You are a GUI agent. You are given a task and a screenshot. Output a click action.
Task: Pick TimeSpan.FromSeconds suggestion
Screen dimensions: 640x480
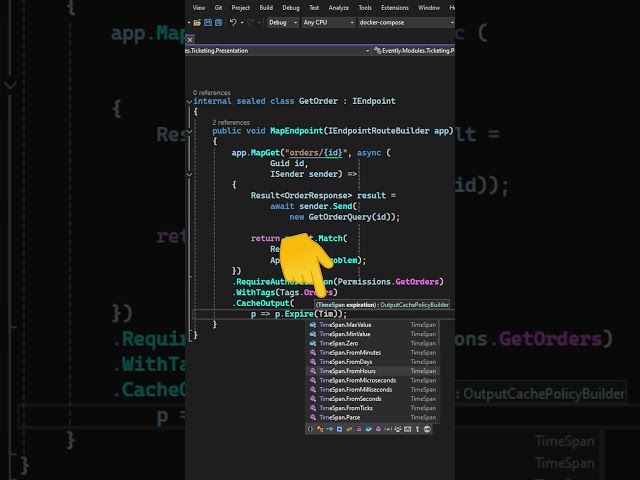pos(372,399)
